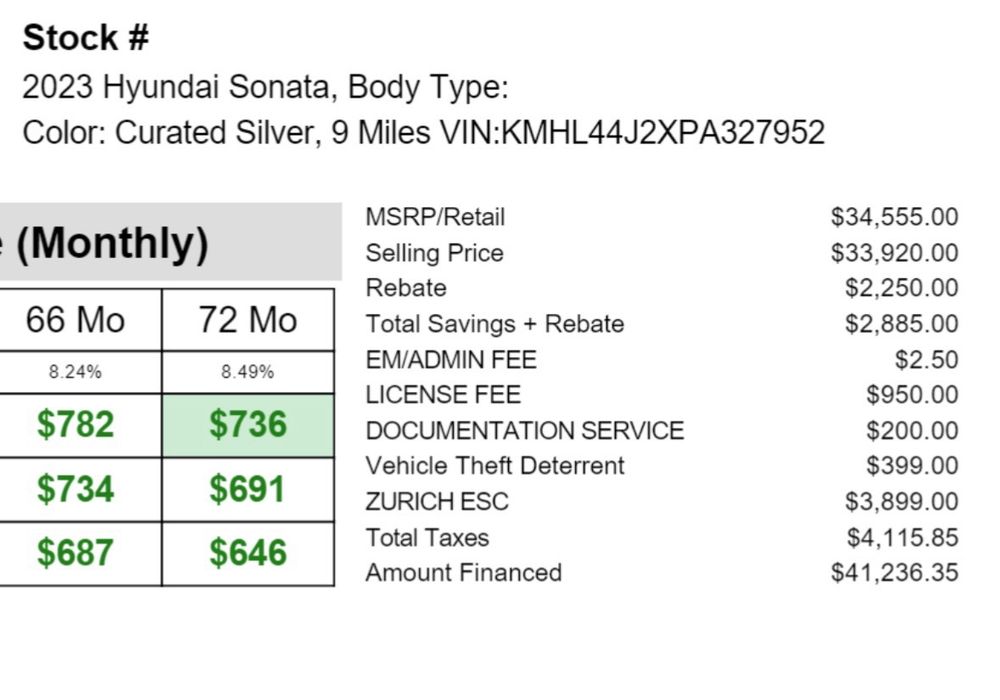1000x700 pixels.
Task: Click the MSRP/Retail line label
Action: pos(435,217)
